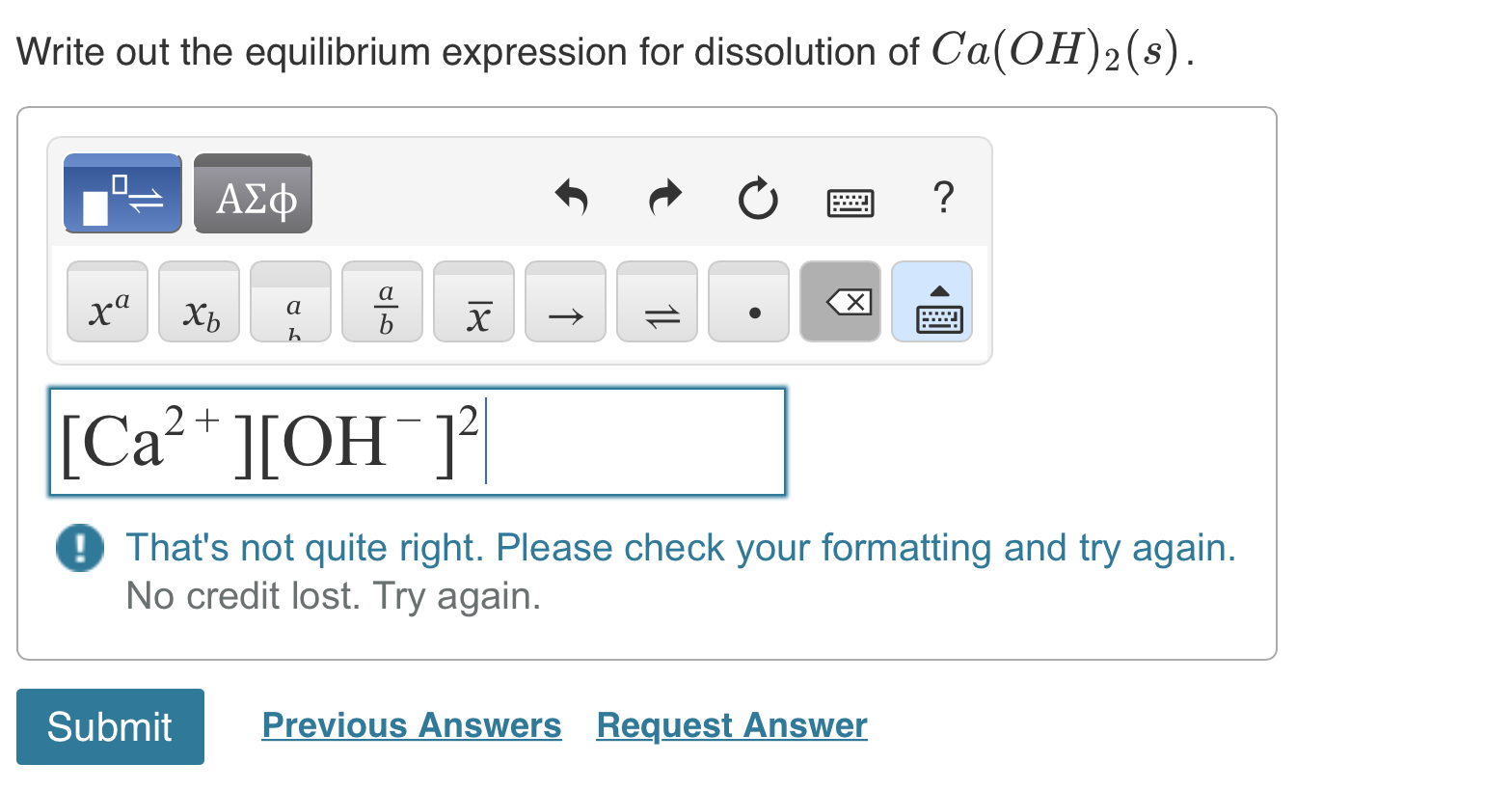Select the superscript x^a template
The height and width of the screenshot is (790, 1512).
click(106, 302)
